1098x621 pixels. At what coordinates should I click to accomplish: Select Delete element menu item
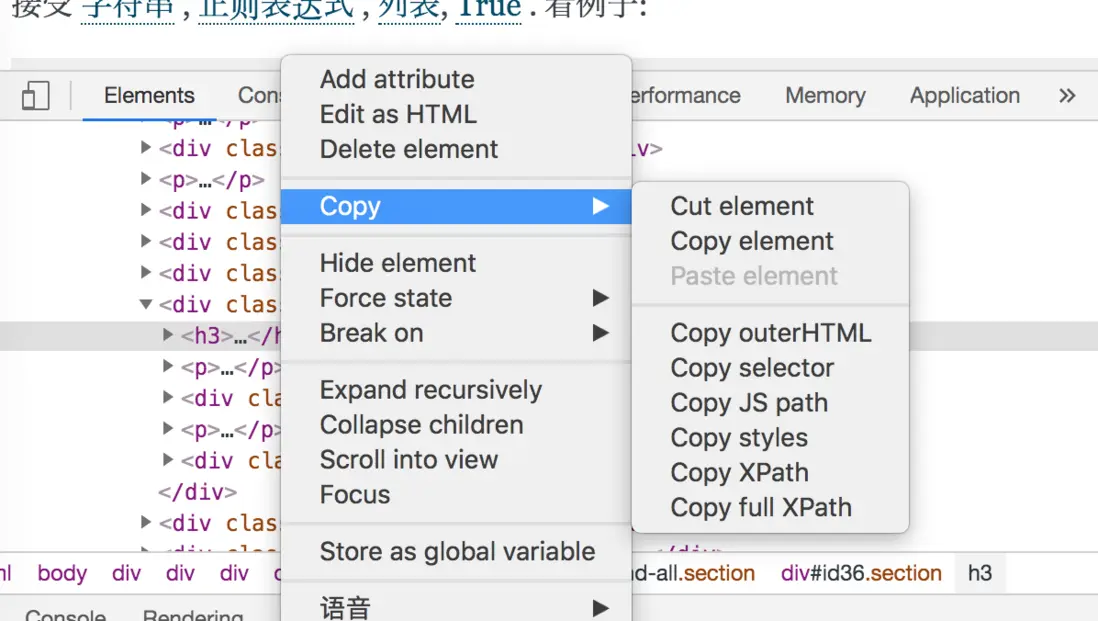(408, 149)
